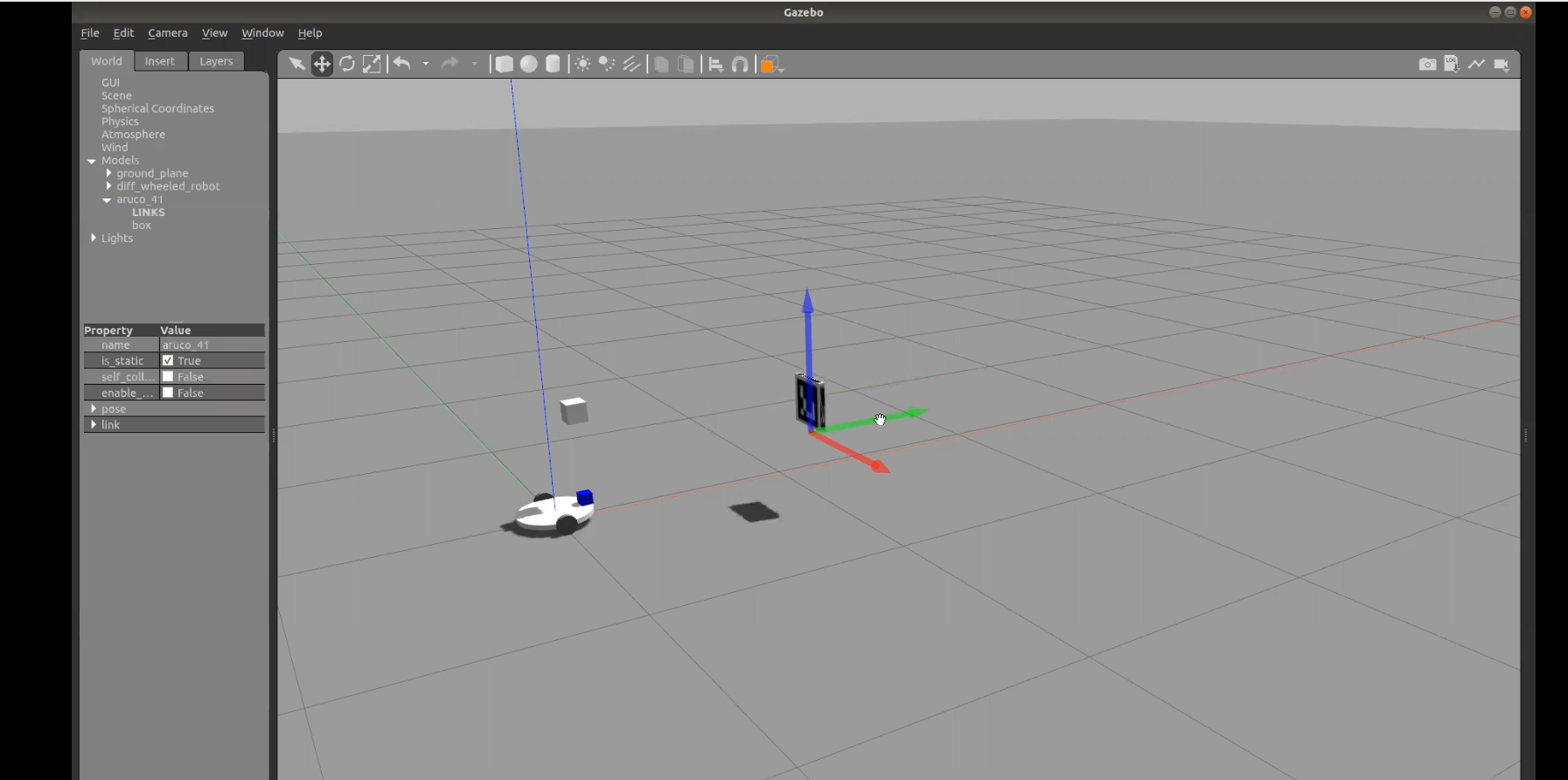
Task: Click the LOG data recording icon
Action: click(1452, 64)
